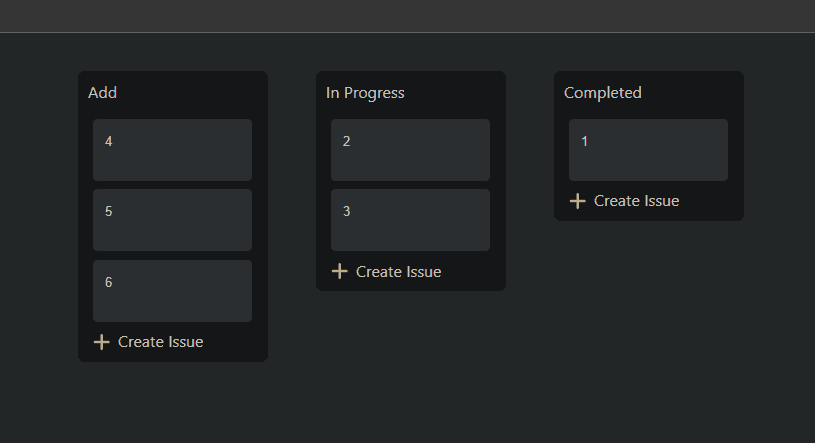
Task: Select issue card 1 in Completed
Action: click(648, 150)
